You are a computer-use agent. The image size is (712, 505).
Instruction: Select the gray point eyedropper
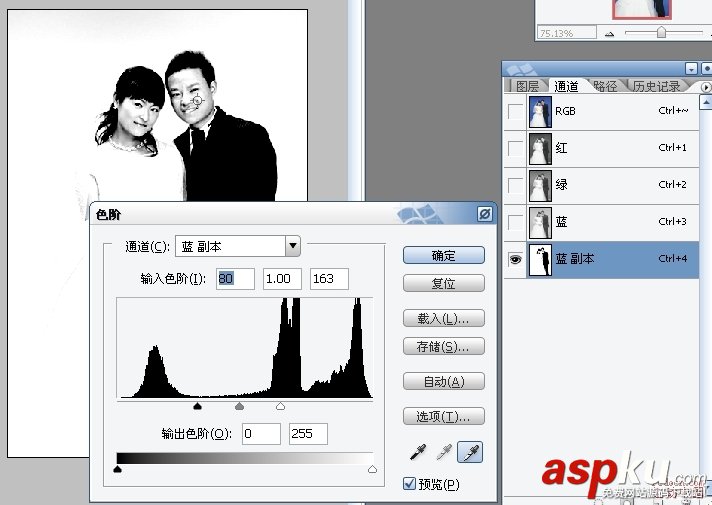point(444,452)
